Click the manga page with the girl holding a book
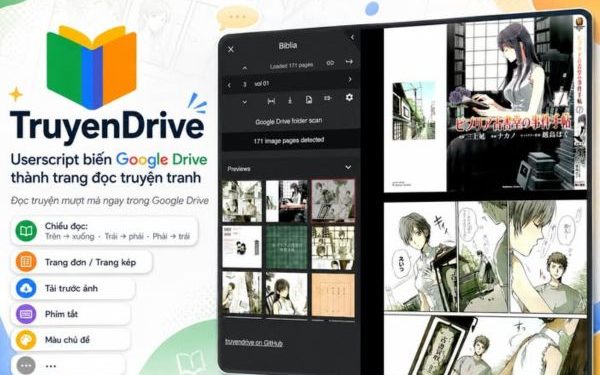Screen dimensions: 600x375 [x=485, y=256]
